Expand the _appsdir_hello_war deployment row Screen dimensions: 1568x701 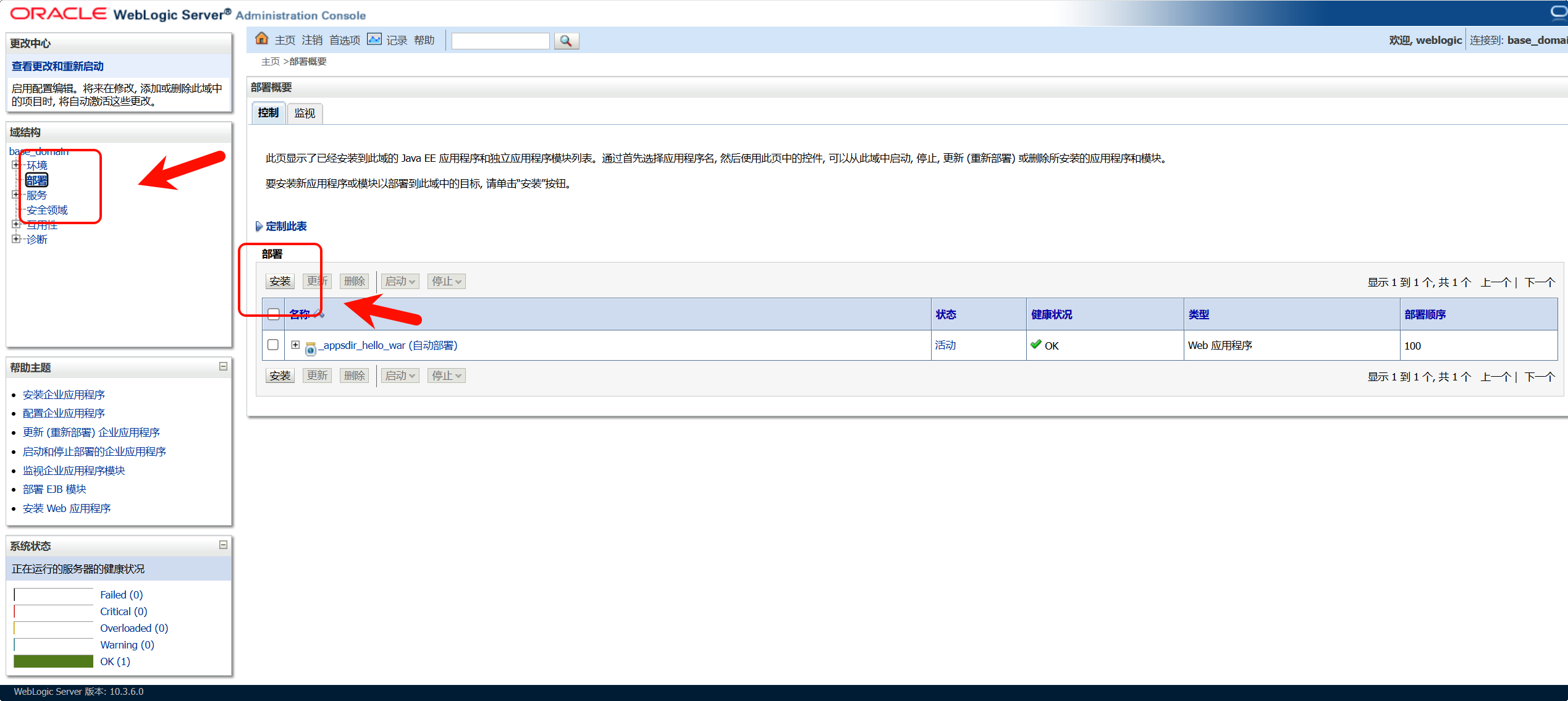295,345
